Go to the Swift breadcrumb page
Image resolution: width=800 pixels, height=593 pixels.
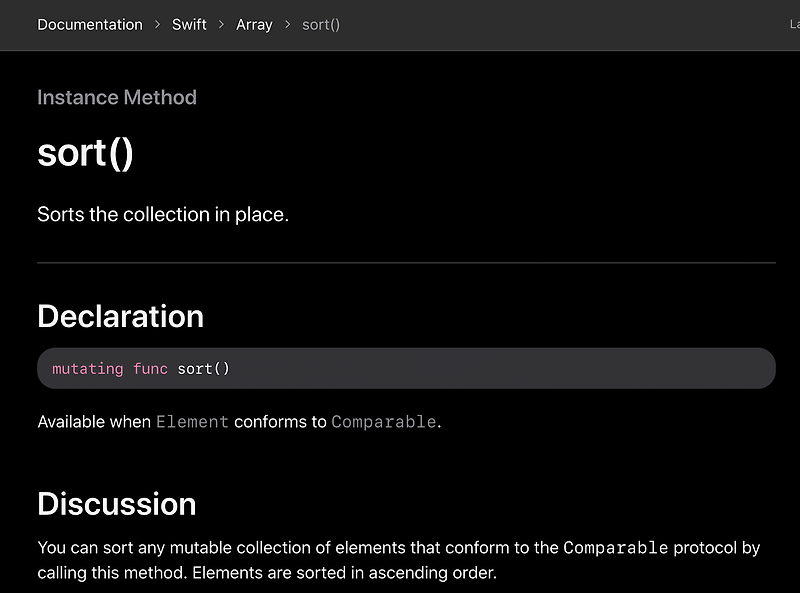[x=189, y=24]
